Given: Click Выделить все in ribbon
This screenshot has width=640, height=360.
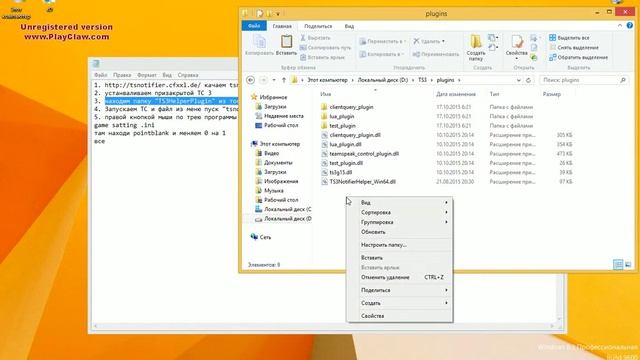Looking at the screenshot, I should 569,38.
